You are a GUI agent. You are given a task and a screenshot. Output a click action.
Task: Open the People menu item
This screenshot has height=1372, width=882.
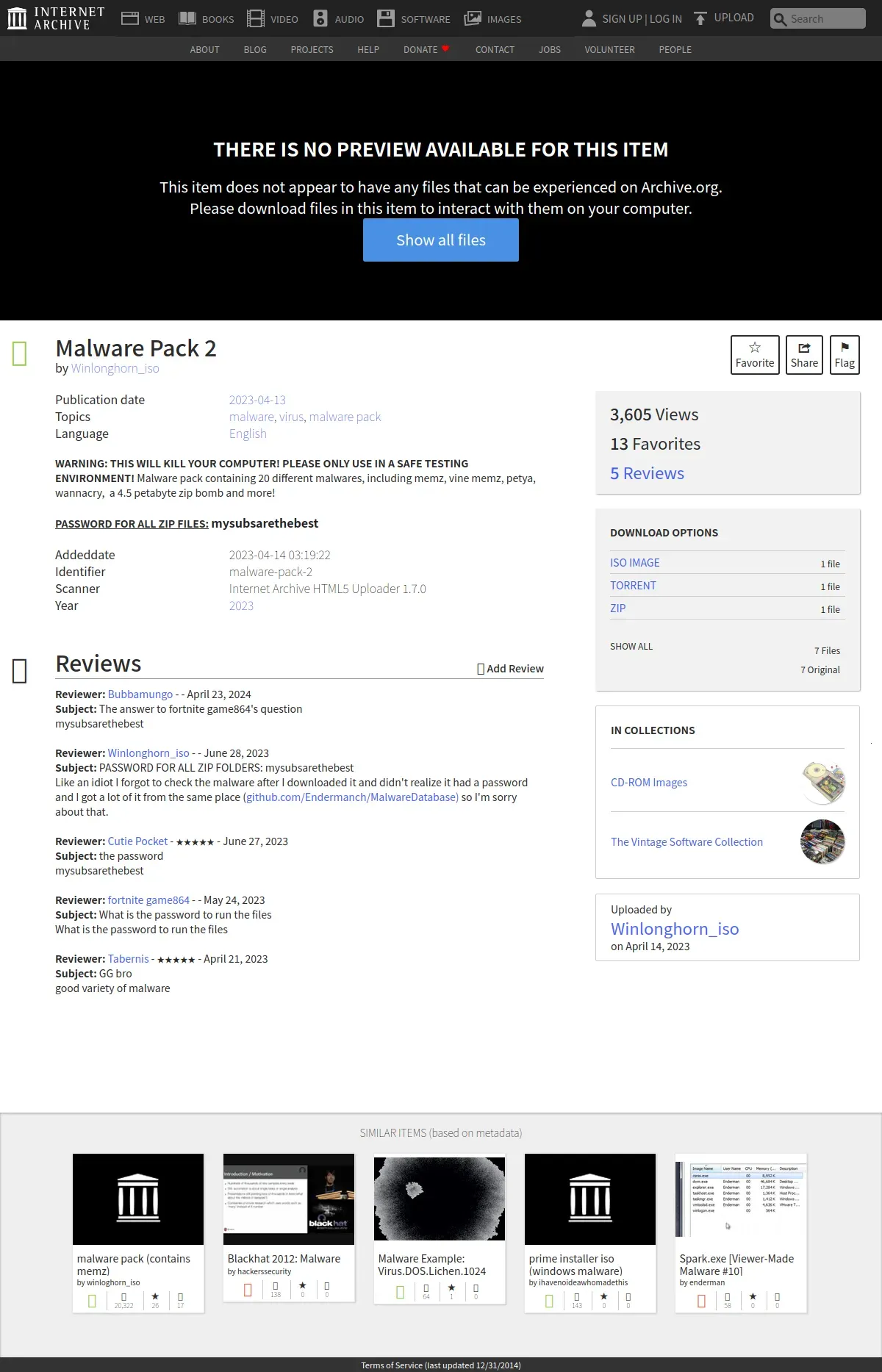click(x=675, y=49)
